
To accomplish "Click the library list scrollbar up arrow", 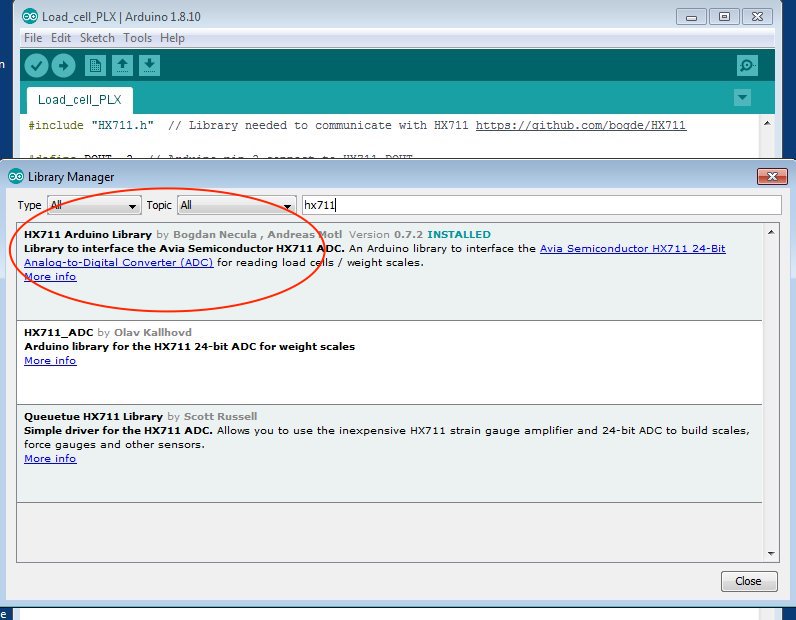I will (x=771, y=232).
